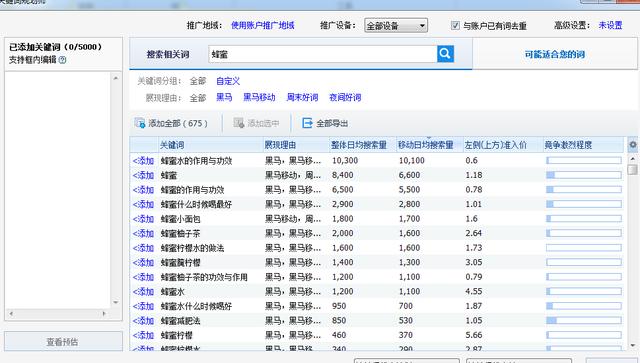640x363 pixels.
Task: Switch to 搜索相关词 tab
Action: tap(168, 54)
